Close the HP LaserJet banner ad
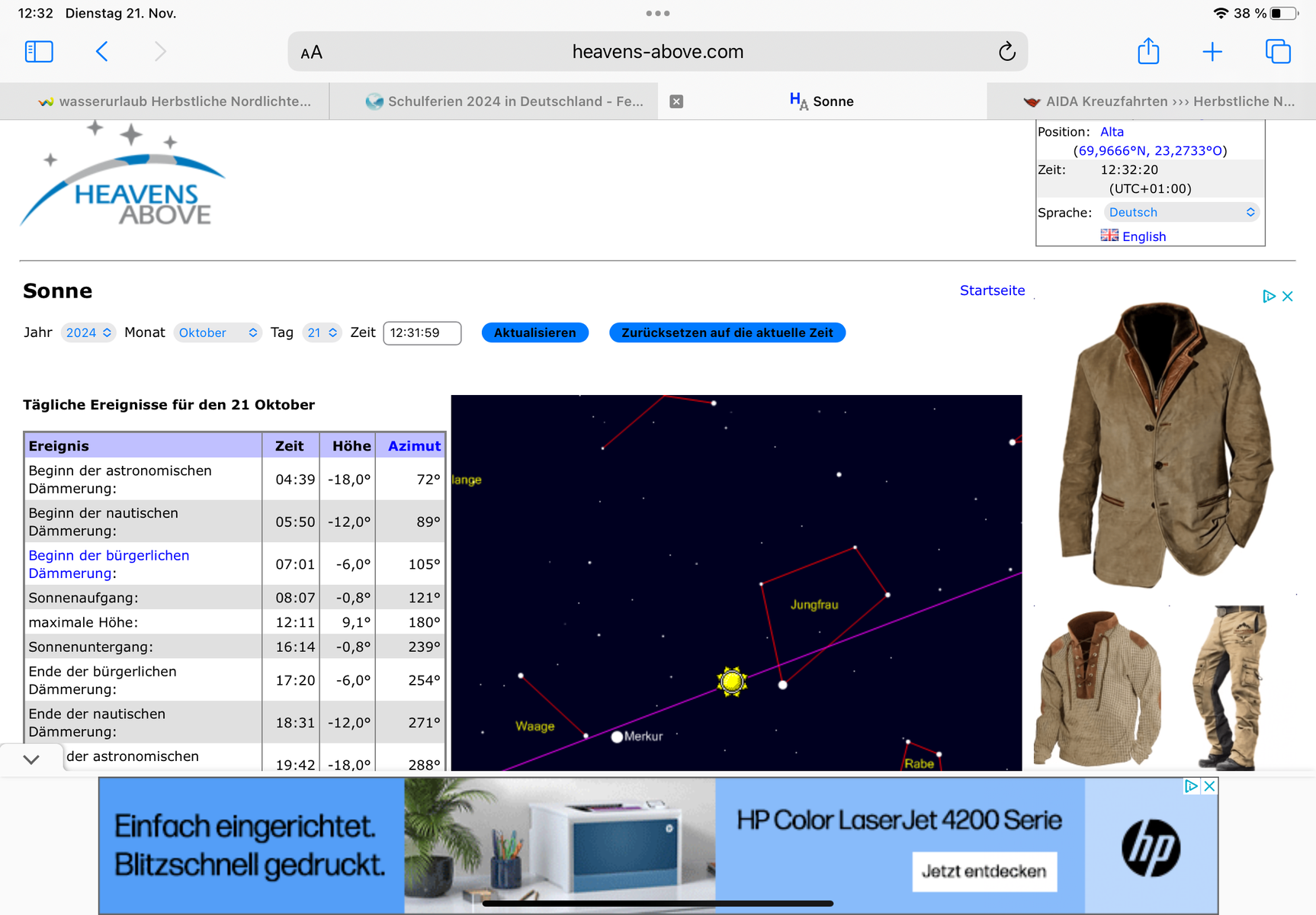The width and height of the screenshot is (1316, 915). tap(1208, 786)
